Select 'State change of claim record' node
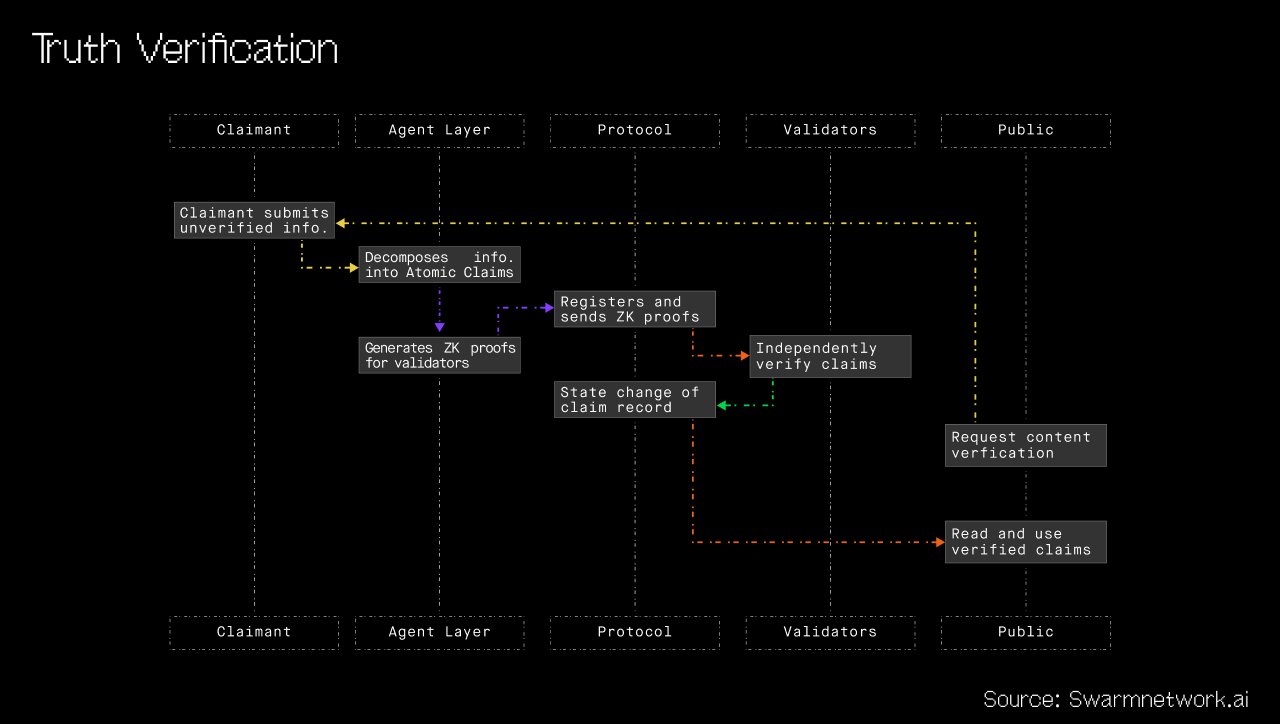The image size is (1280, 725). click(x=634, y=400)
